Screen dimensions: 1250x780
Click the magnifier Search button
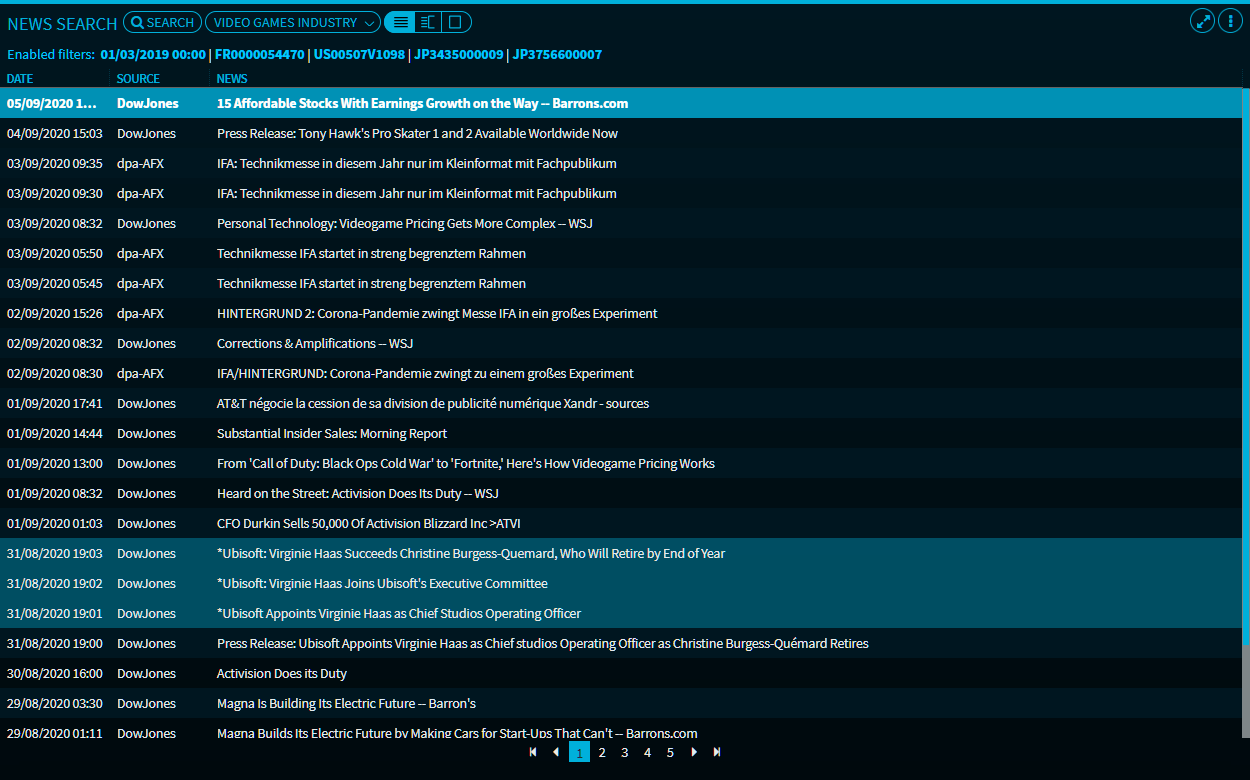161,22
